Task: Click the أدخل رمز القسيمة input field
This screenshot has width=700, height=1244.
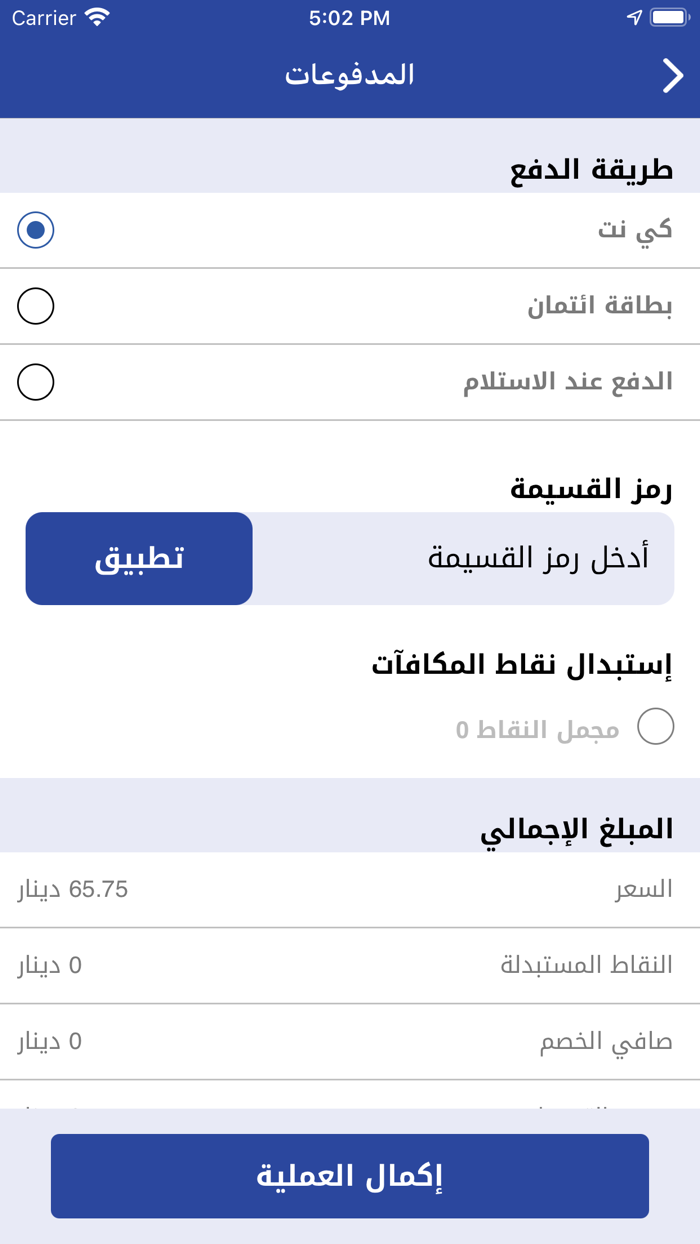Action: (x=463, y=558)
